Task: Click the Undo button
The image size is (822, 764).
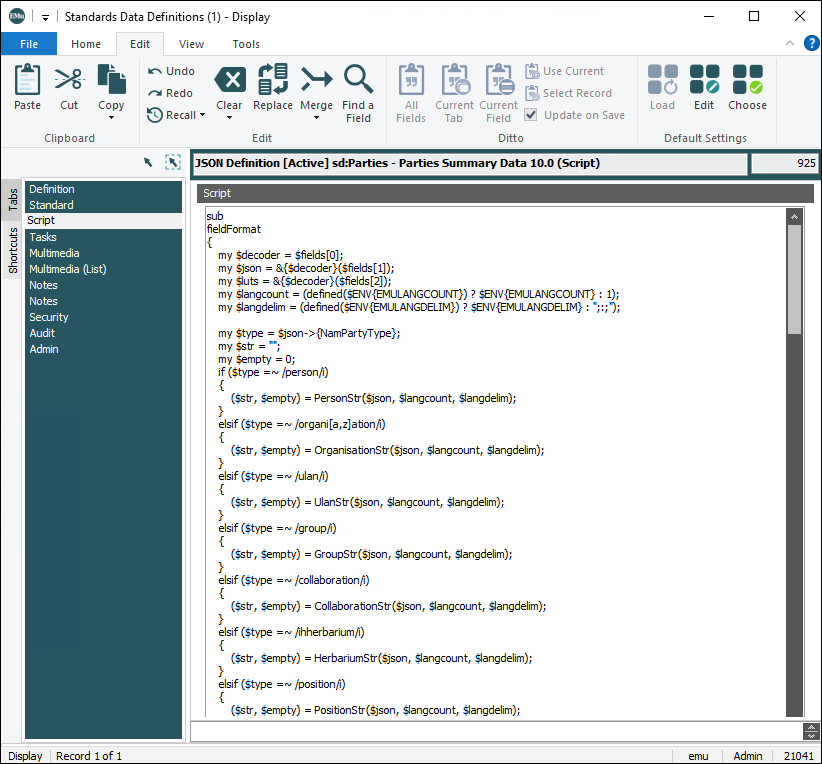Action: click(171, 71)
